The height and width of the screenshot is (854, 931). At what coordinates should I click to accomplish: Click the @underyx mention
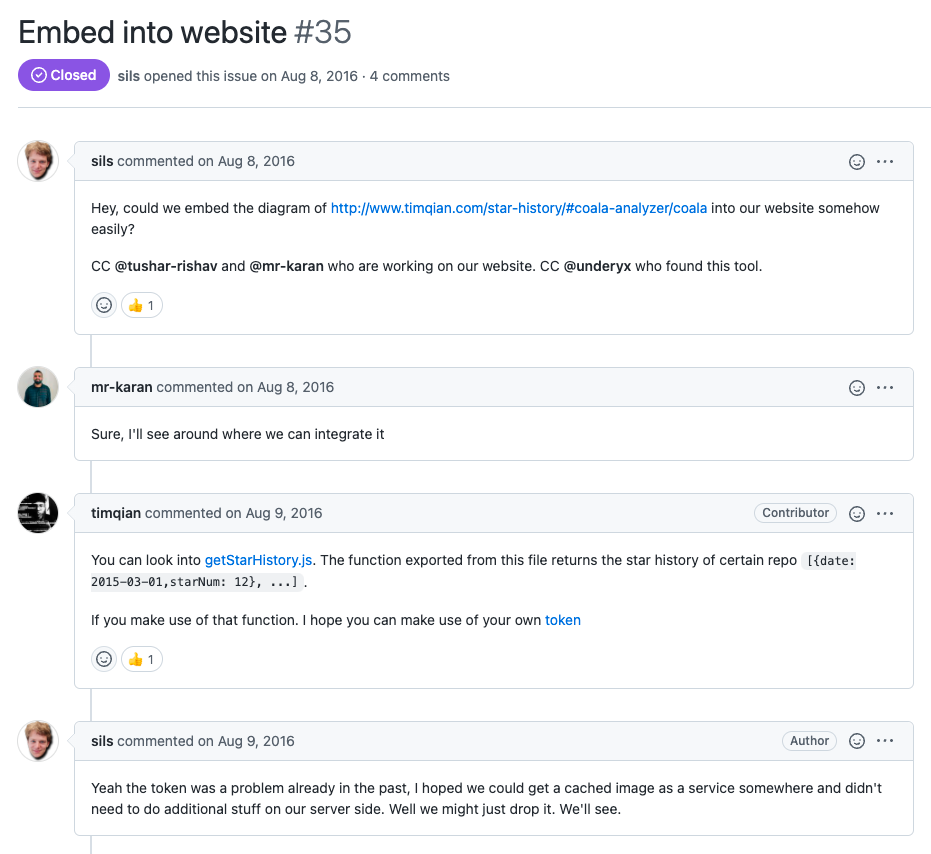(597, 267)
